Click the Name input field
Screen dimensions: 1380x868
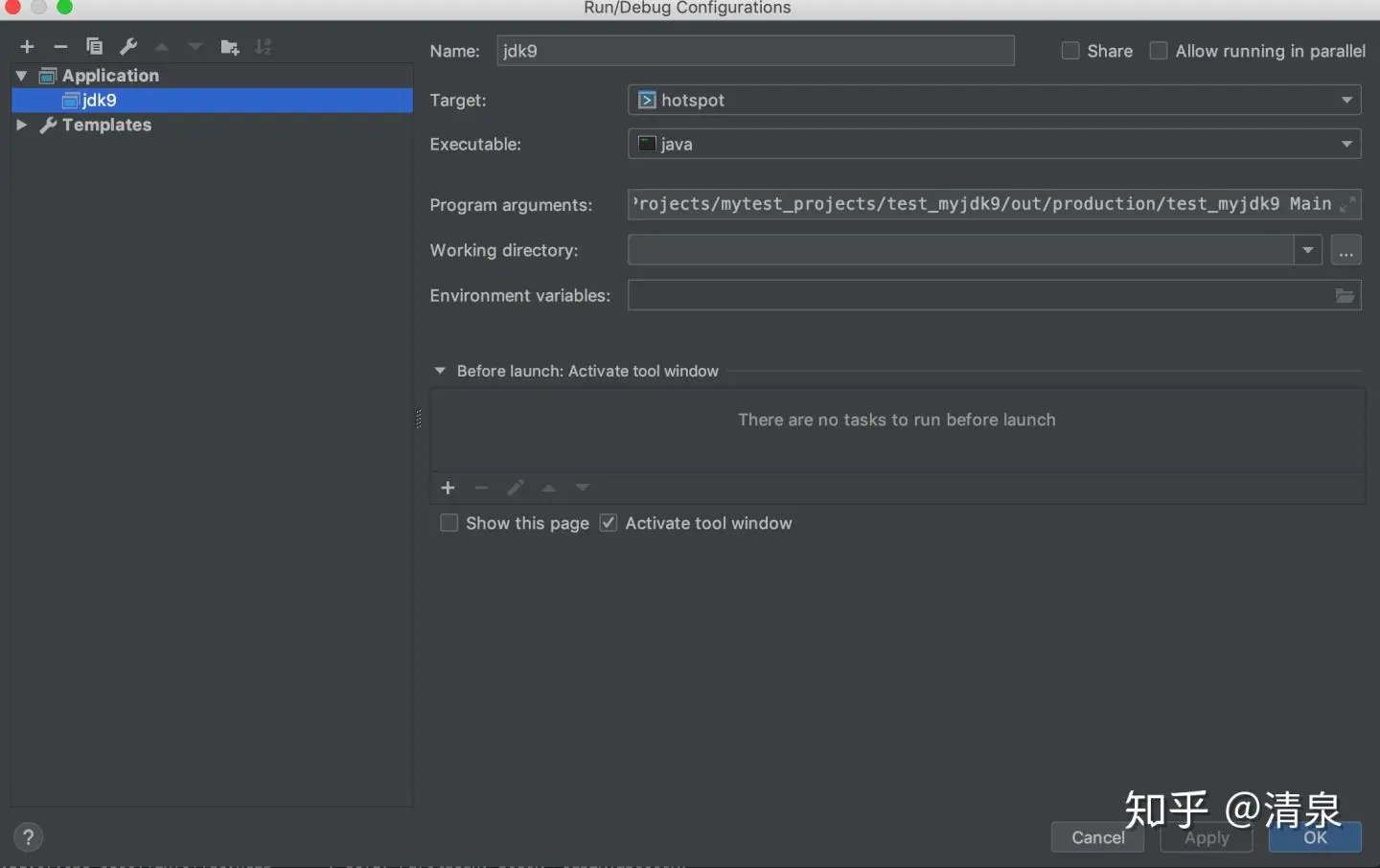[x=755, y=51]
